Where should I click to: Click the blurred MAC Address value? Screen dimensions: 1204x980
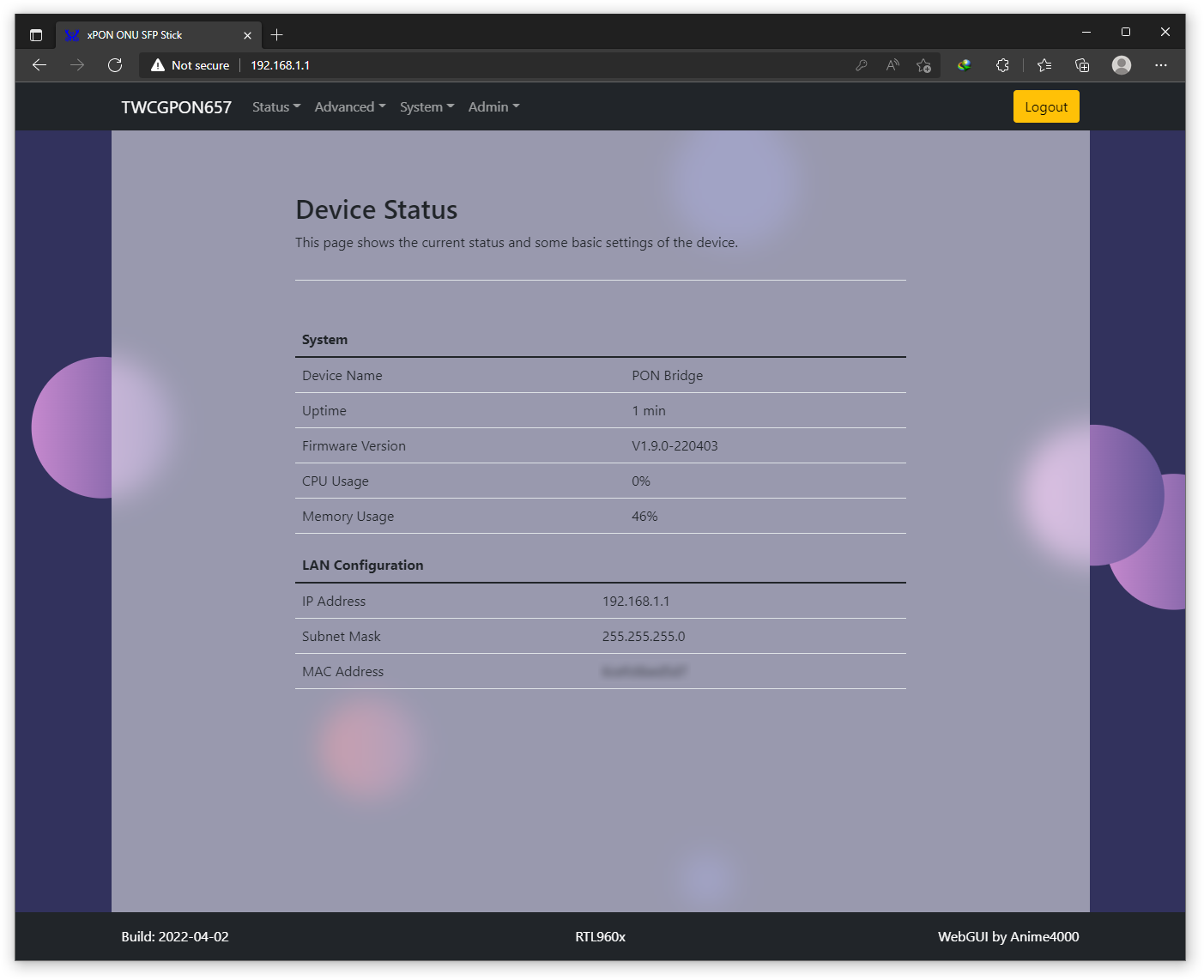pos(644,672)
